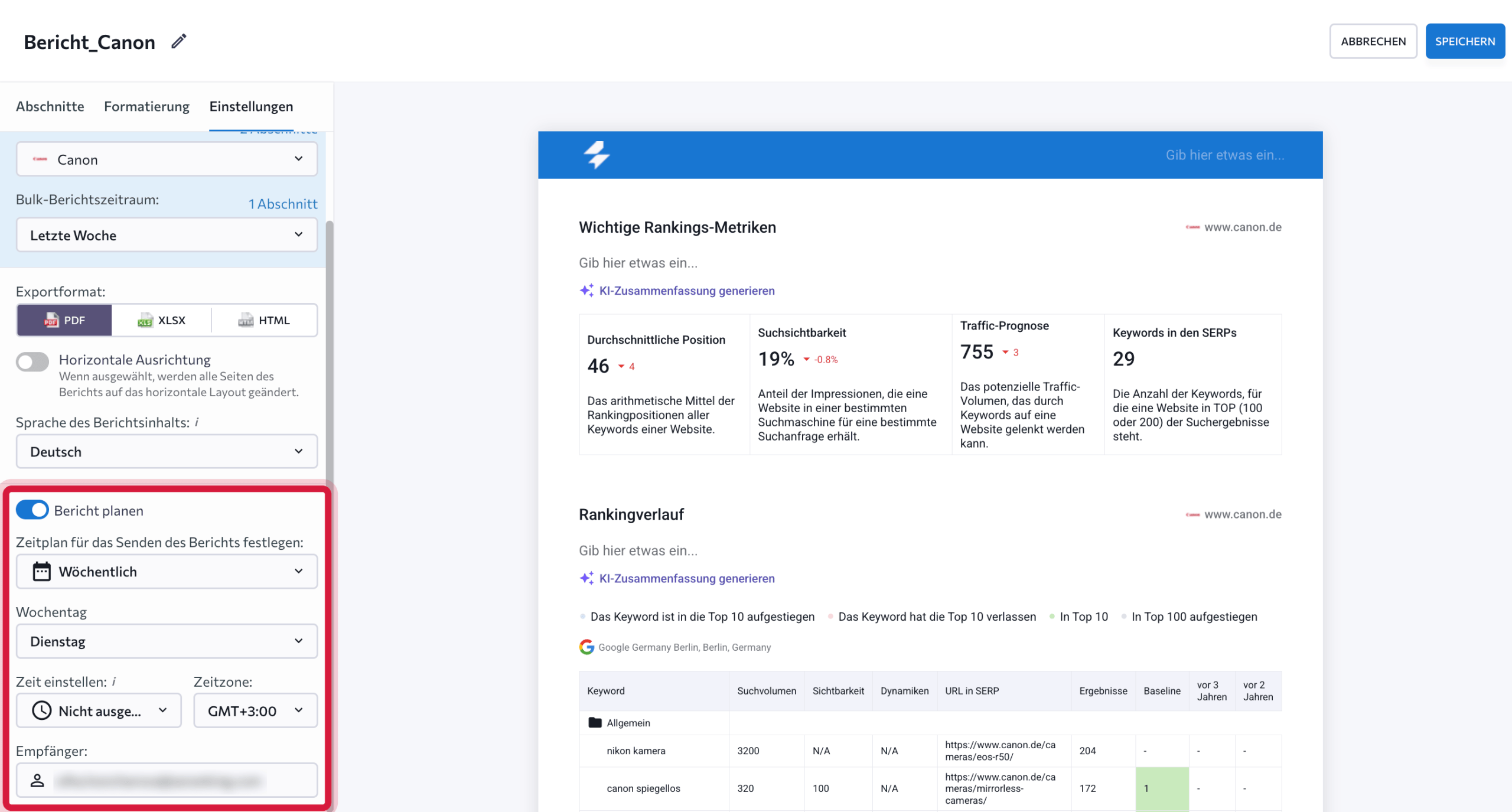Select XLSX export format
Image resolution: width=1512 pixels, height=812 pixels.
161,320
